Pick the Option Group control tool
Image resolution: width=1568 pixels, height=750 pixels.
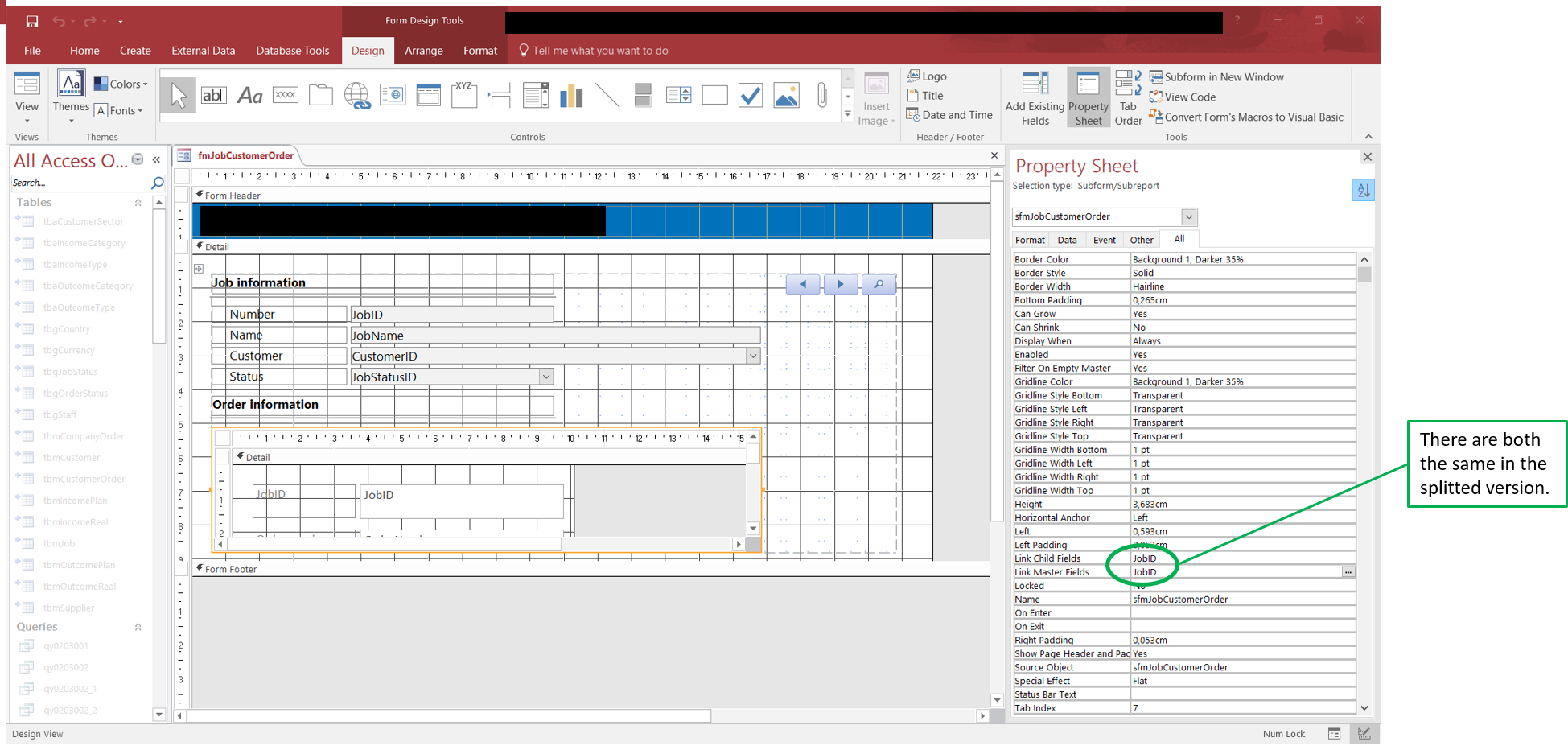pyautogui.click(x=464, y=96)
